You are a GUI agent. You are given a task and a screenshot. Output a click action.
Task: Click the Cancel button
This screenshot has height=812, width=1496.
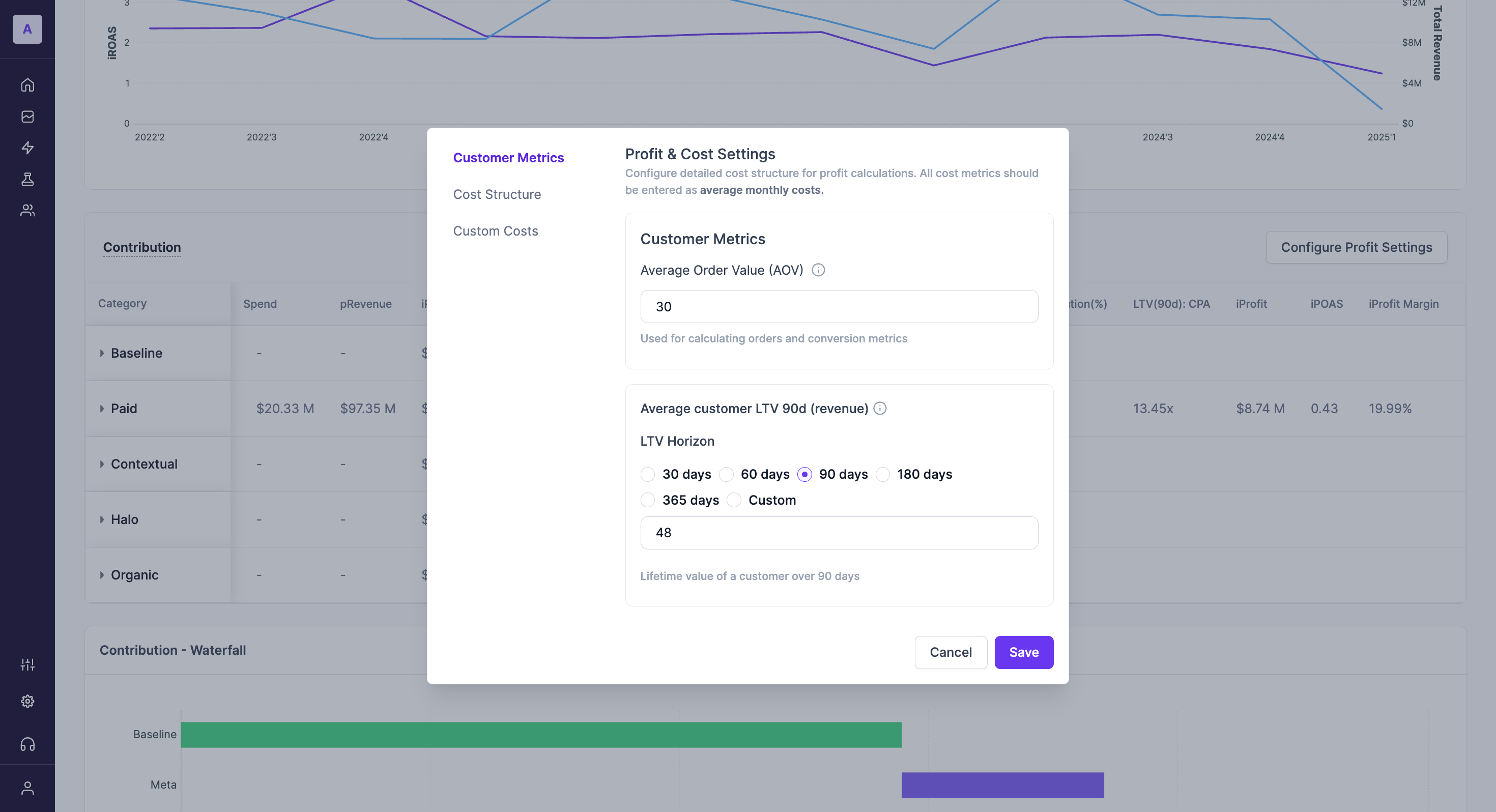(950, 652)
